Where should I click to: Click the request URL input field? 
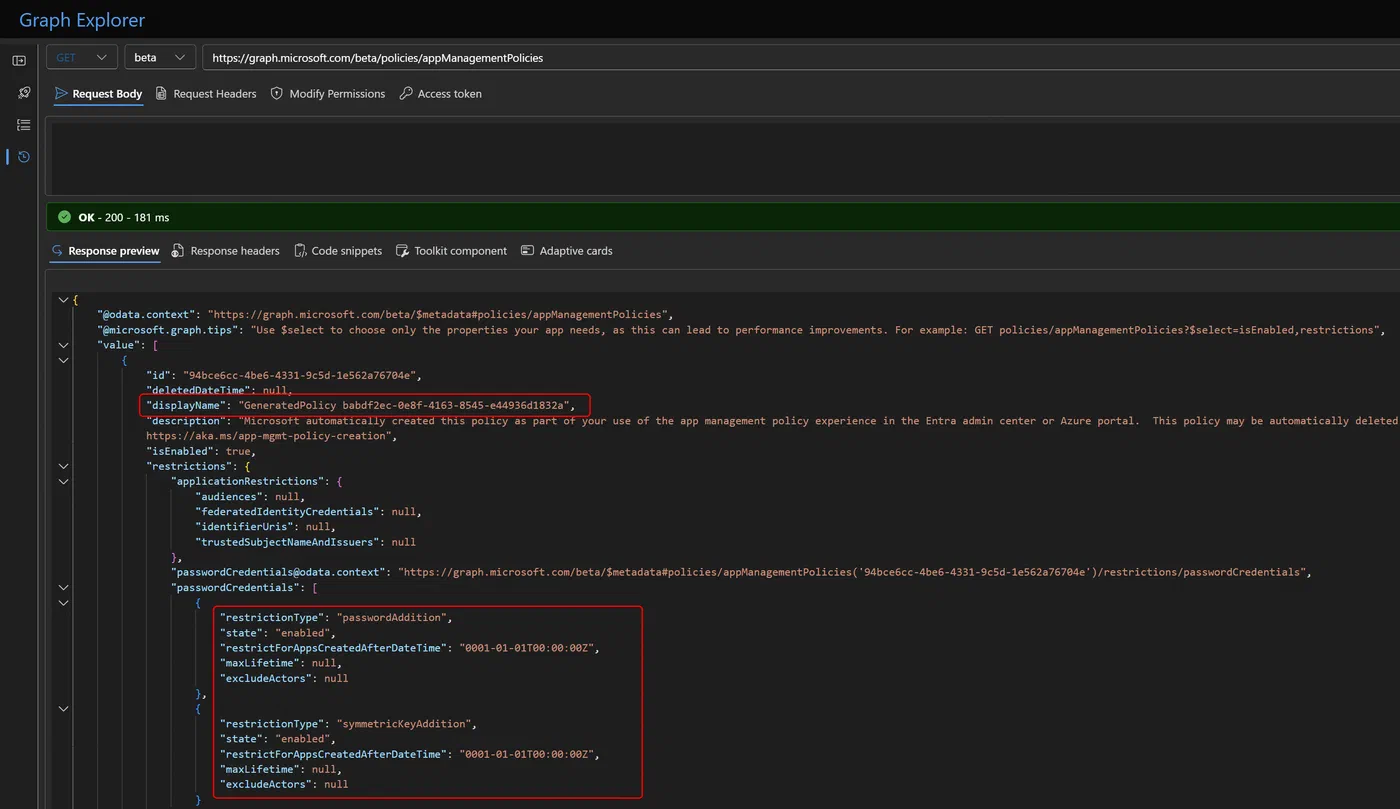coord(800,57)
